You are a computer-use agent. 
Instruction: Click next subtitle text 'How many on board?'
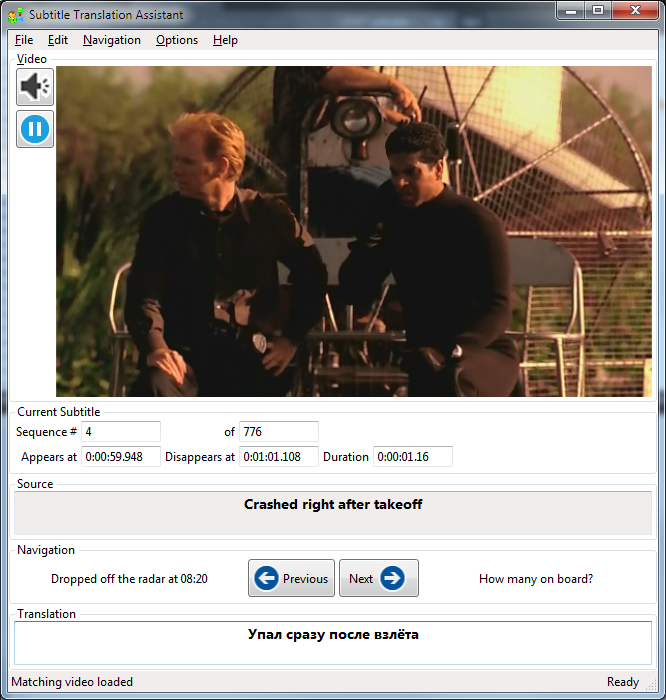pos(536,579)
